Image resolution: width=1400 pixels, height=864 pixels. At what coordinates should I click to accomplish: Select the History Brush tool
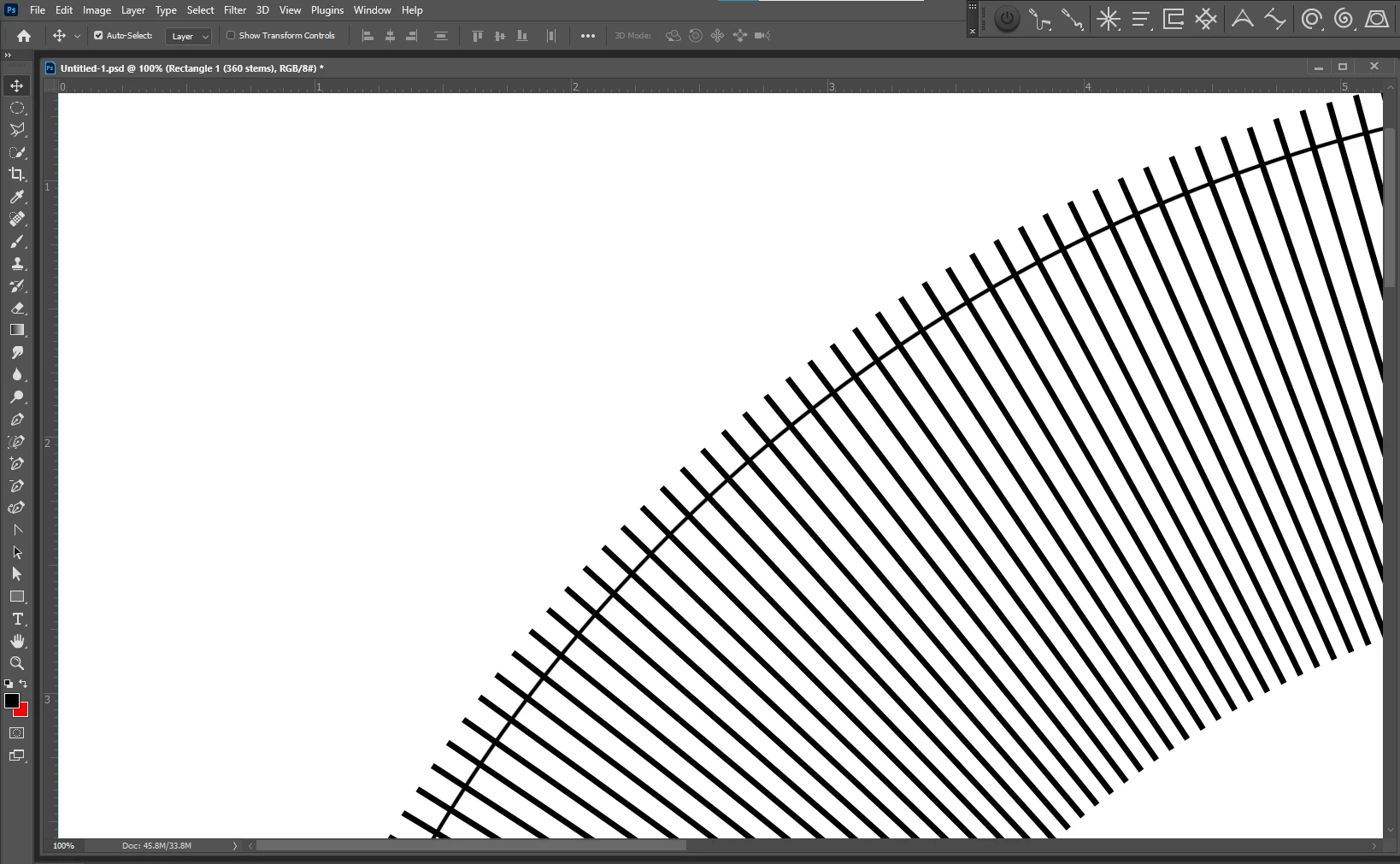pos(17,286)
